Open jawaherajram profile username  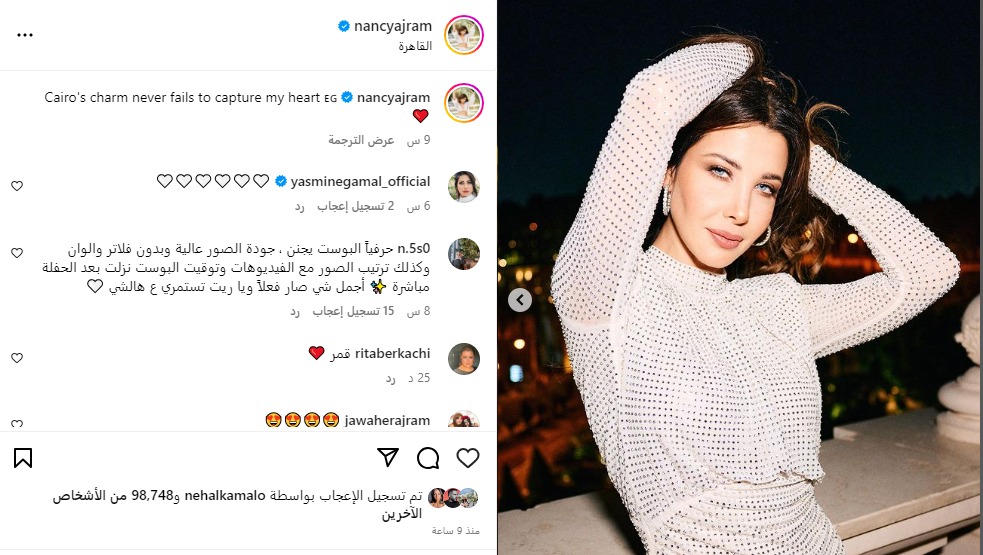[387, 421]
